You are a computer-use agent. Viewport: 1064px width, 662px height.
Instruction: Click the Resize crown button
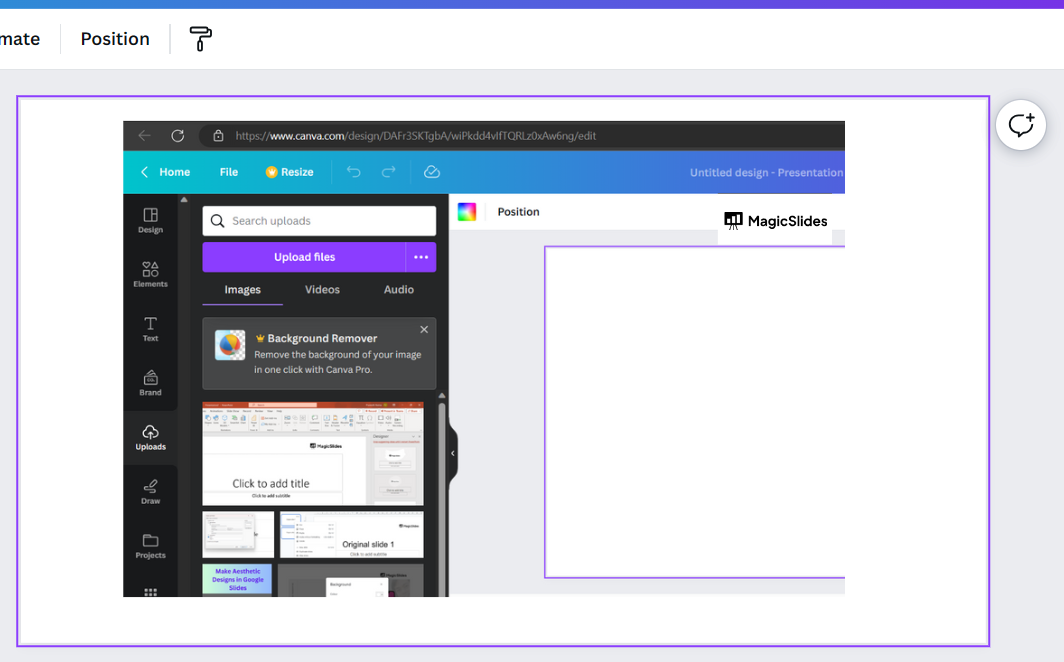point(290,172)
